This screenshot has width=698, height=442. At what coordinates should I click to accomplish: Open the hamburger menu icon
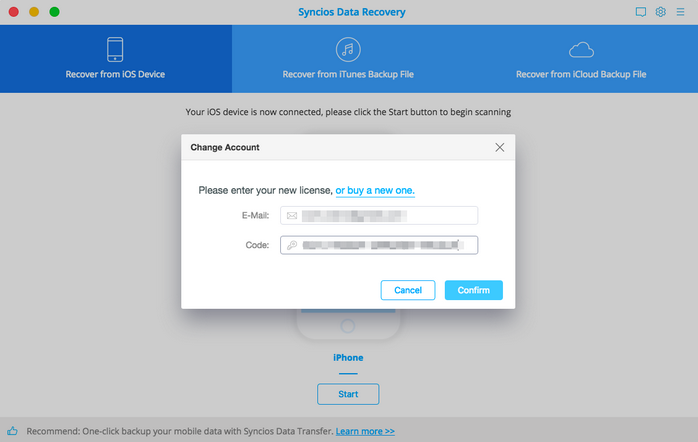(681, 12)
